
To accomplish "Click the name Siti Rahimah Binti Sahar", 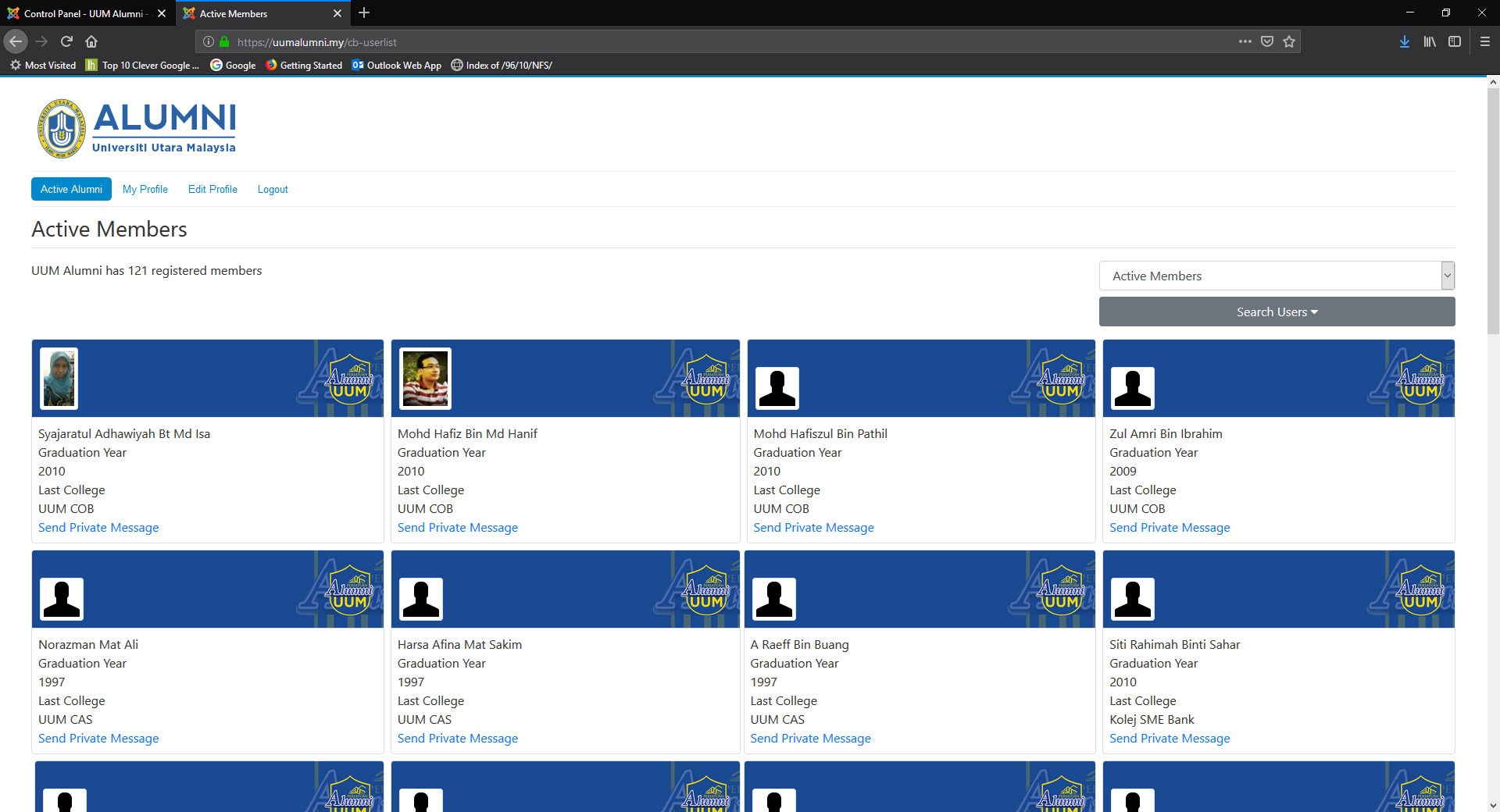I will [1174, 645].
